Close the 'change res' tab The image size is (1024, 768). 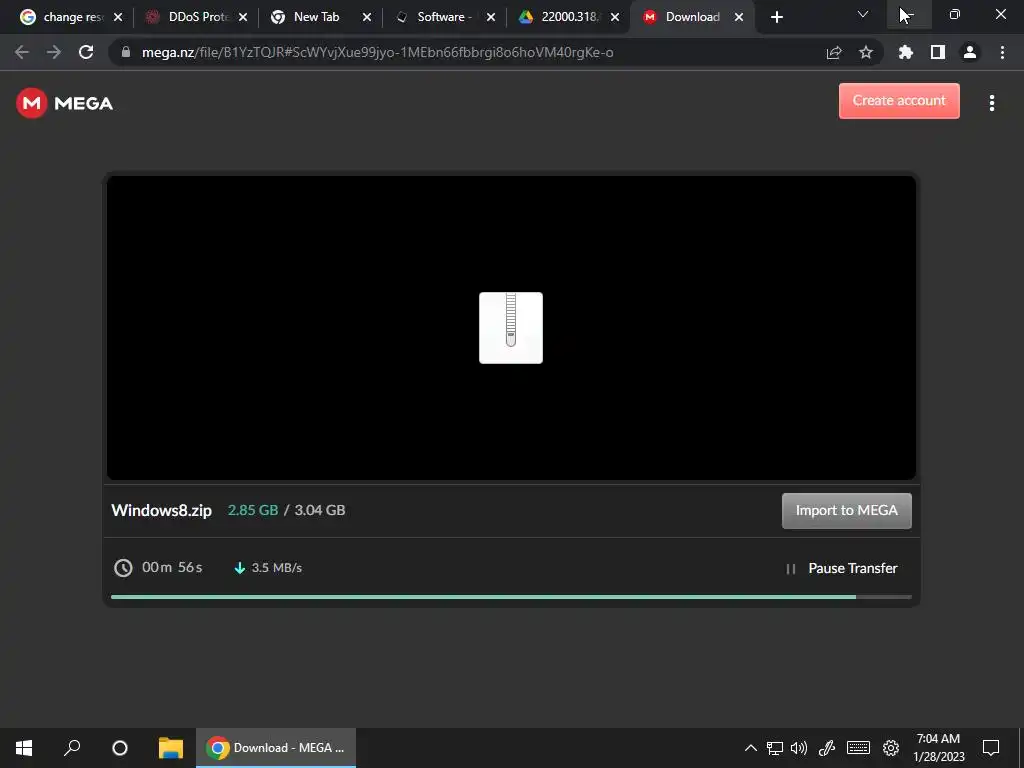coord(118,18)
